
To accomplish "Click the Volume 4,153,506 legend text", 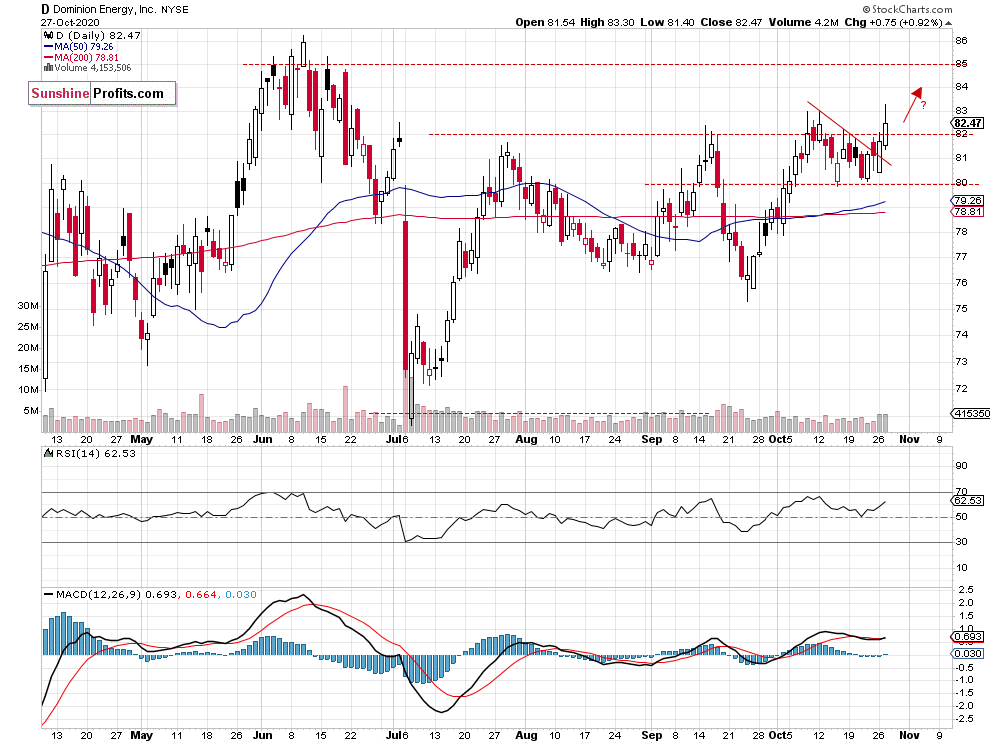I will point(93,68).
